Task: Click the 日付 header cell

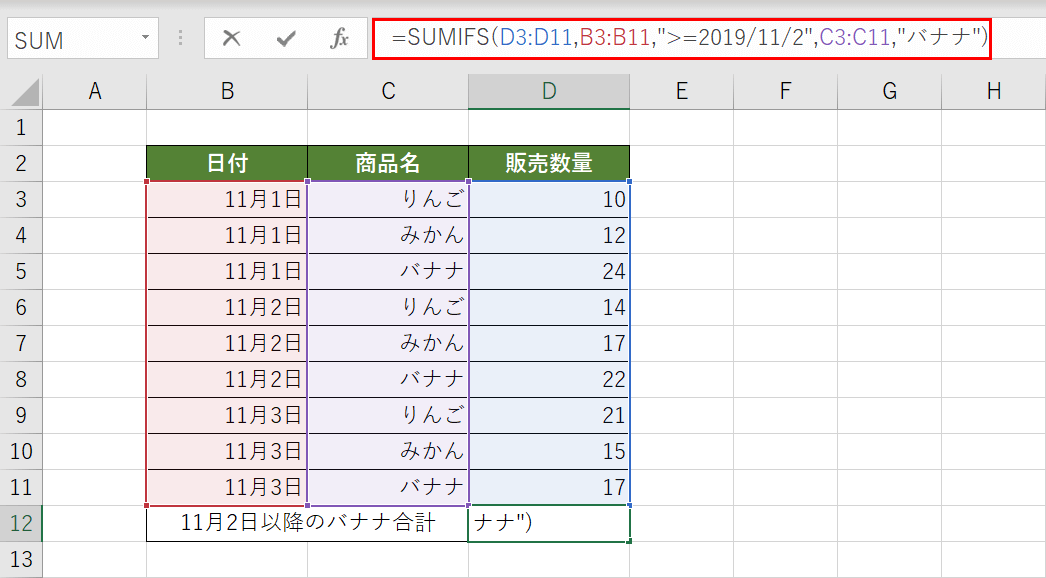Action: pos(226,162)
